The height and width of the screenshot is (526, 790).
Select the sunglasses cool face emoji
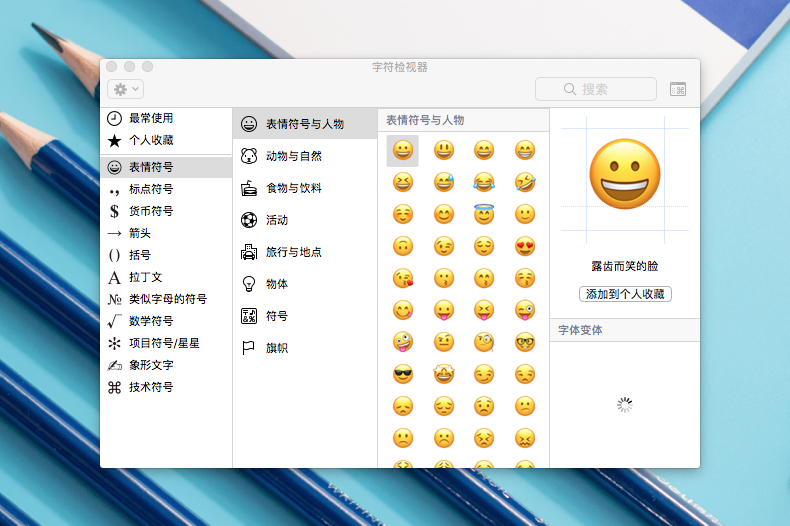[x=403, y=374]
